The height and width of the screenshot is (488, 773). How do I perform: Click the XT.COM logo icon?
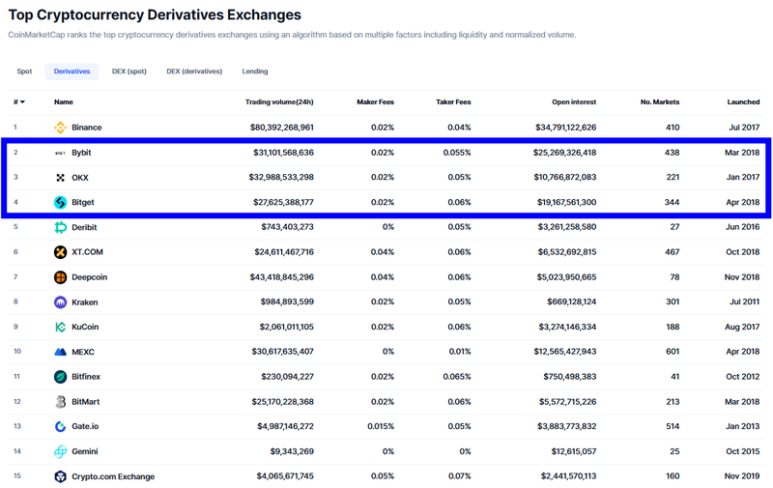[60, 252]
